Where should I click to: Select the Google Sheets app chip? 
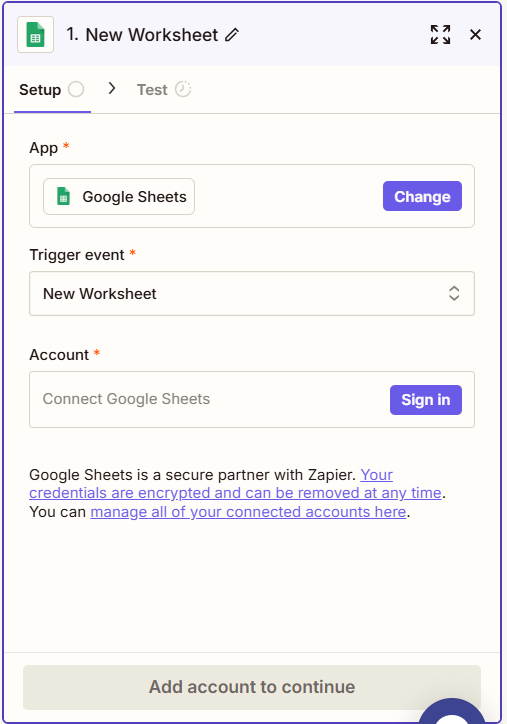click(x=119, y=197)
